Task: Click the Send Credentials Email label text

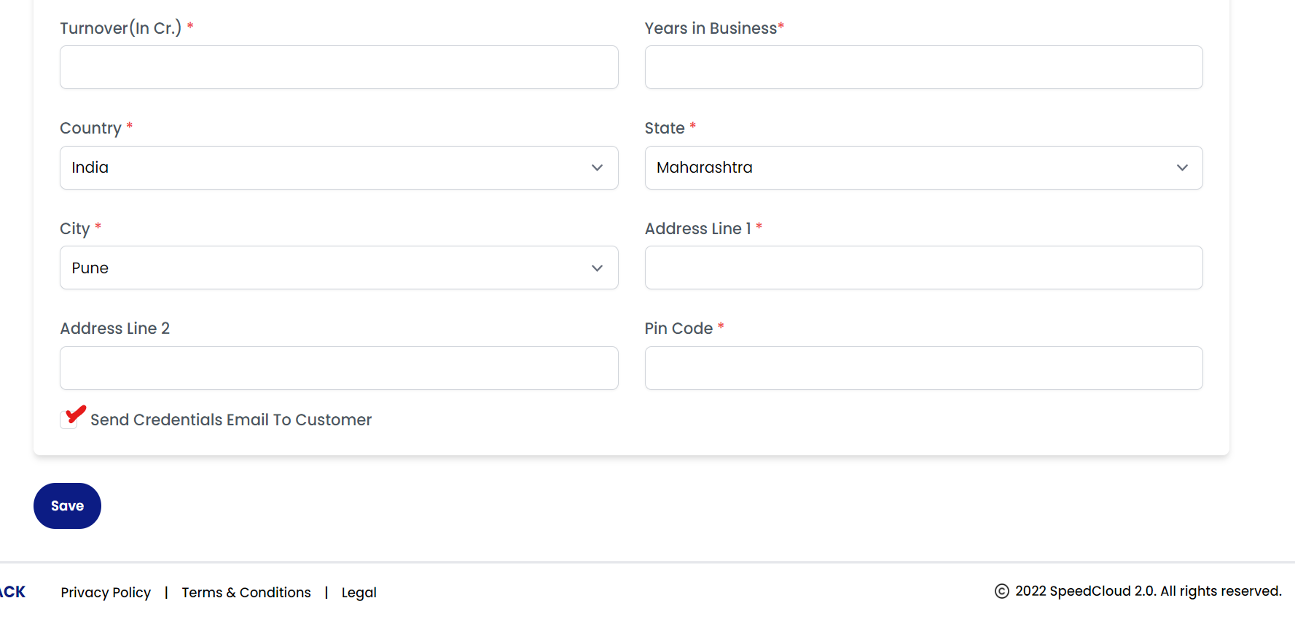Action: pyautogui.click(x=231, y=420)
